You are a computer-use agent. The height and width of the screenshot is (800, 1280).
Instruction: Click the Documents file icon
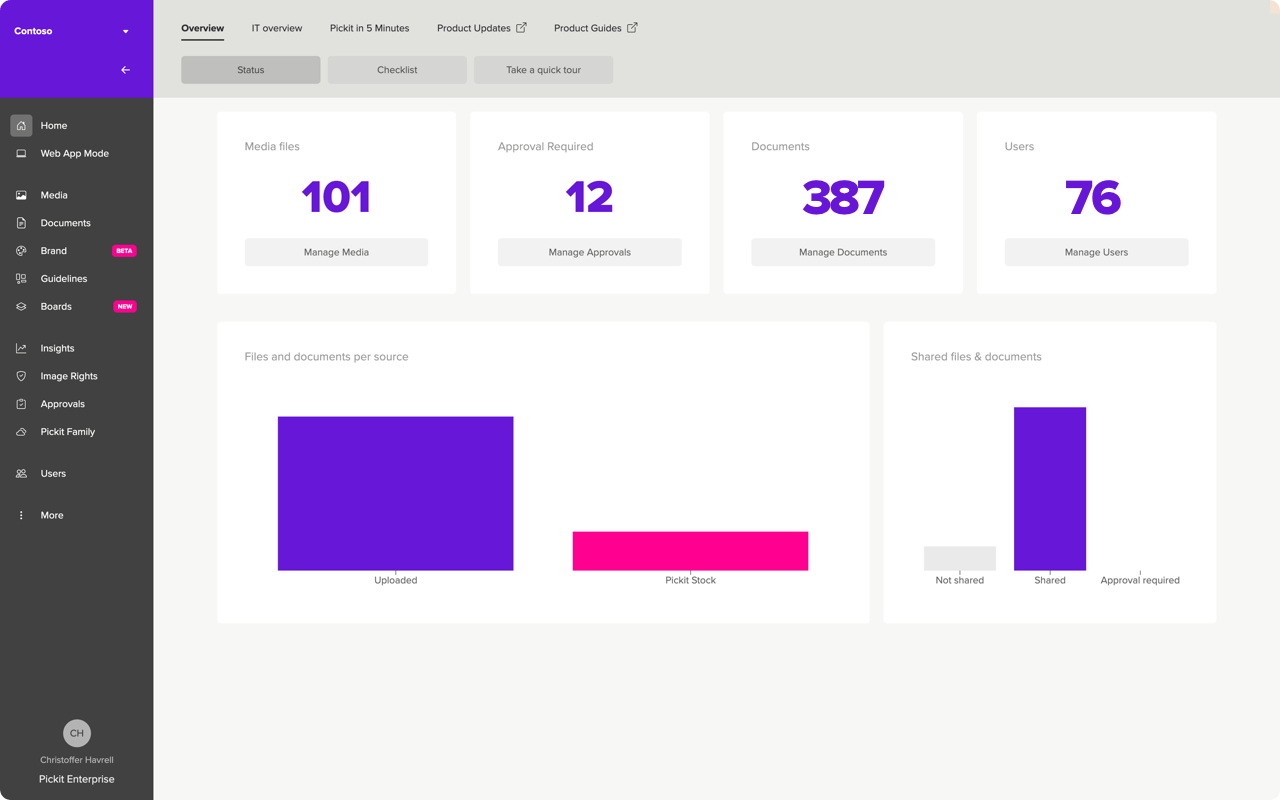(x=21, y=223)
